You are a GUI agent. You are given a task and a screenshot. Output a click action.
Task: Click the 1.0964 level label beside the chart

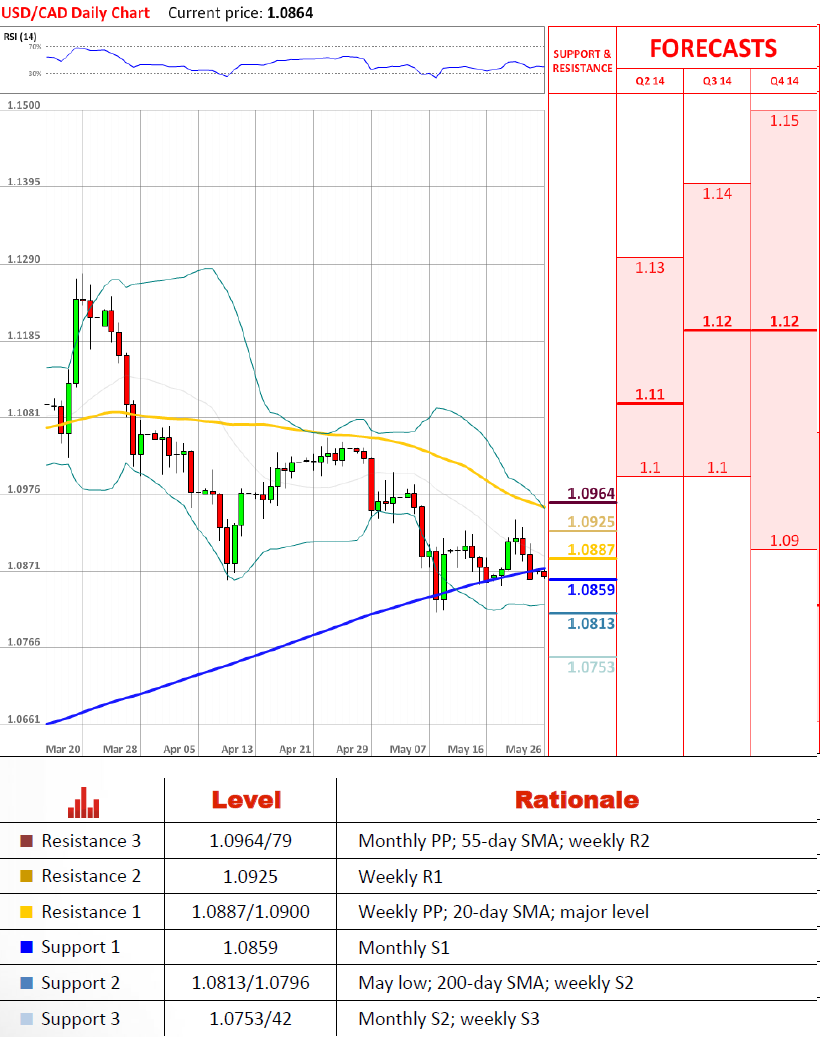click(591, 494)
